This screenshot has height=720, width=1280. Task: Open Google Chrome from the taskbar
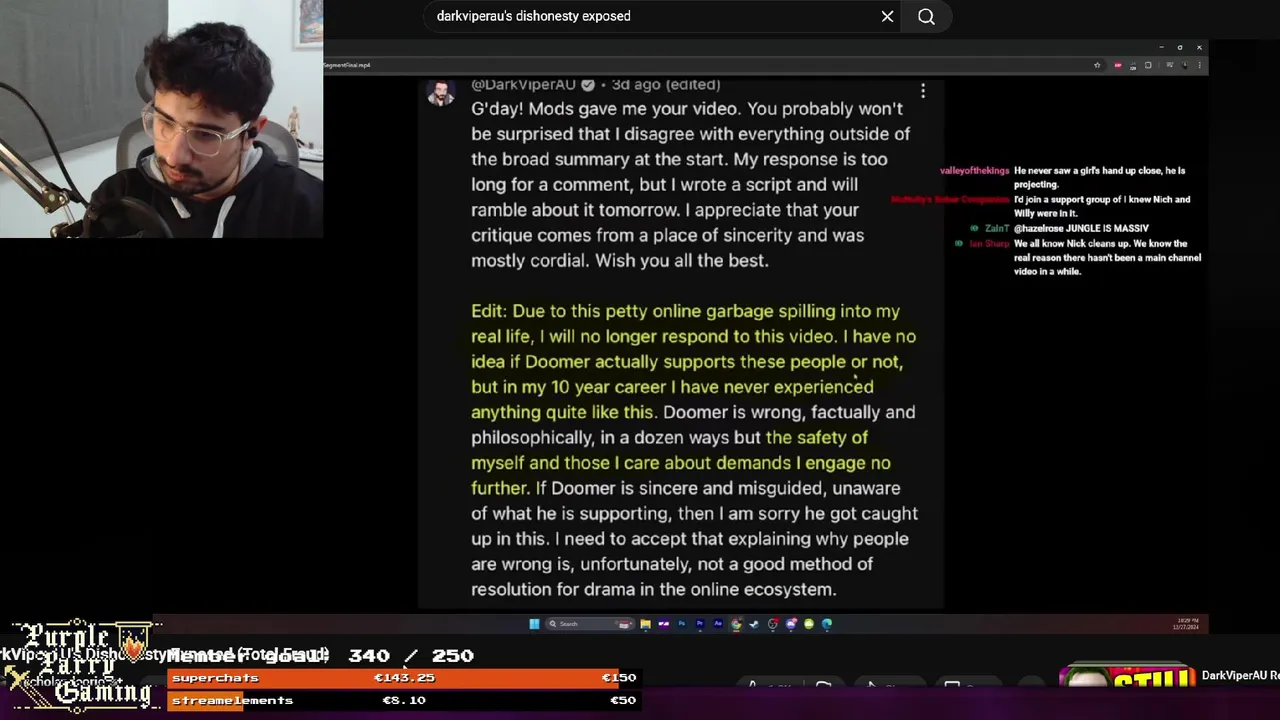point(736,624)
